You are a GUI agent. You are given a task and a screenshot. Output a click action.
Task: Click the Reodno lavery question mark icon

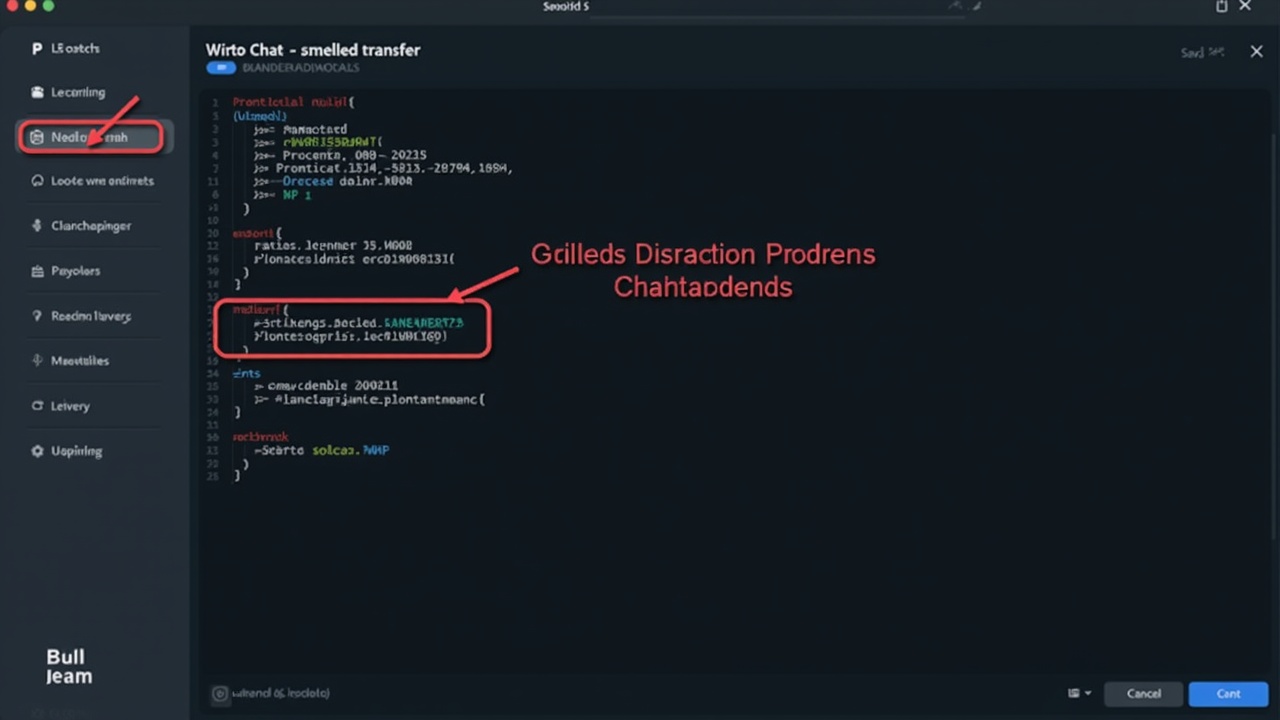pyautogui.click(x=37, y=316)
